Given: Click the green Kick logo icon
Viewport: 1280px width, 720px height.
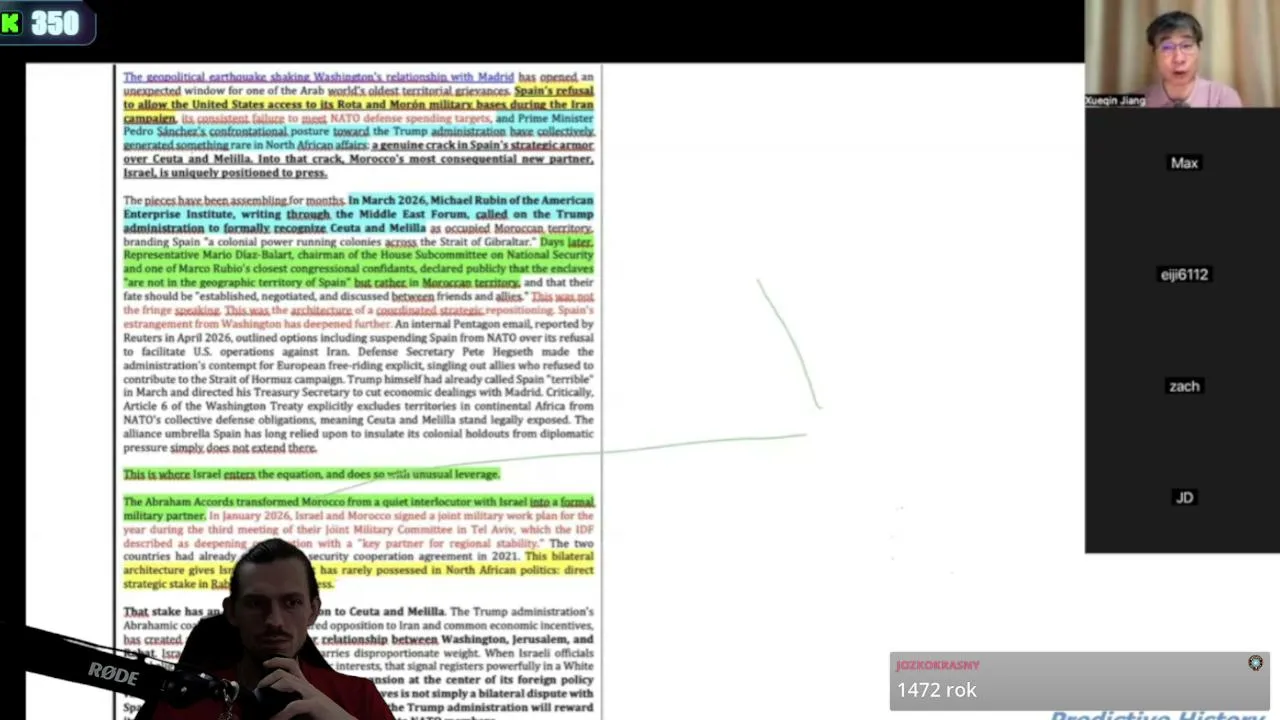Looking at the screenshot, I should [11, 23].
